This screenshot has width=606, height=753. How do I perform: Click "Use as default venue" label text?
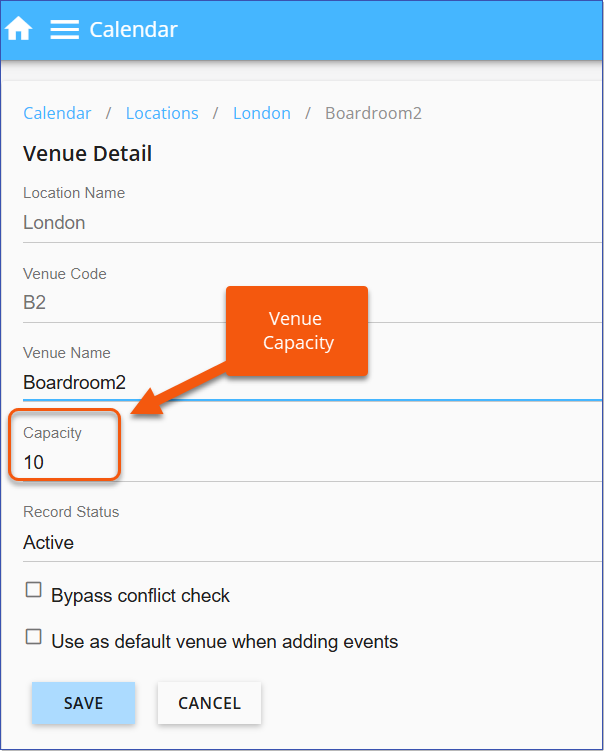[225, 642]
